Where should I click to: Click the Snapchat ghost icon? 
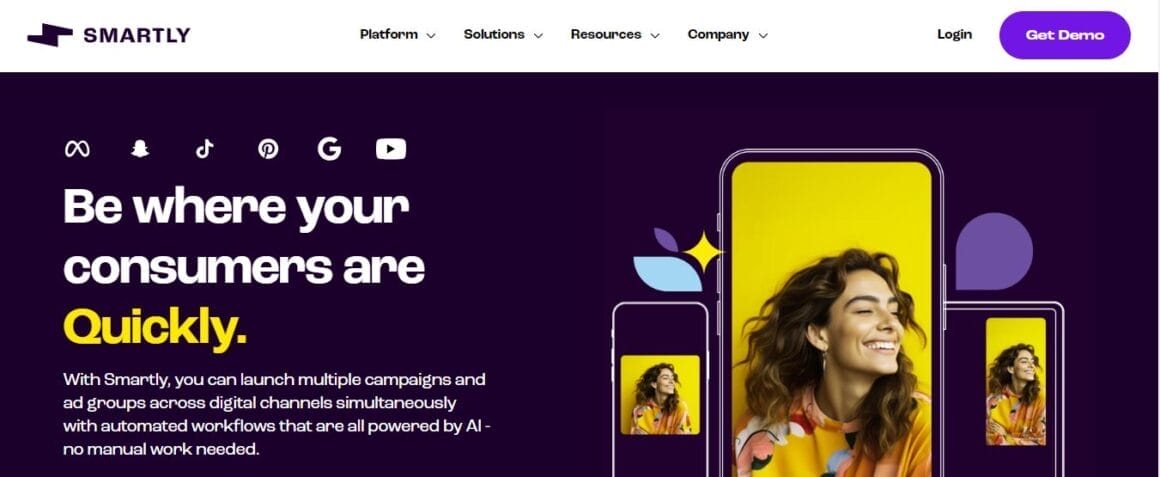[140, 149]
